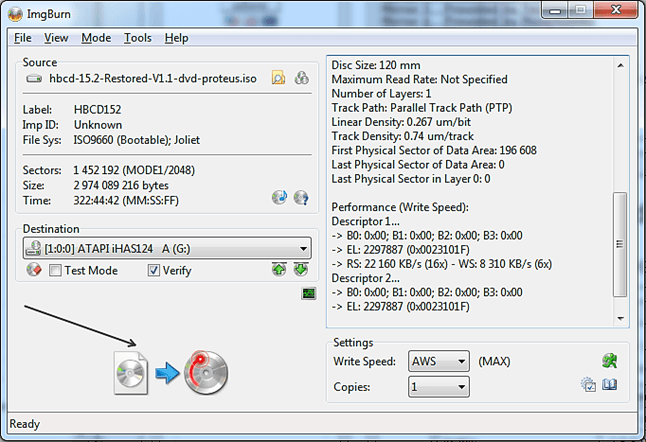The width and height of the screenshot is (646, 442).
Task: Click the calendar checkmark icon in Settings
Action: [x=588, y=385]
